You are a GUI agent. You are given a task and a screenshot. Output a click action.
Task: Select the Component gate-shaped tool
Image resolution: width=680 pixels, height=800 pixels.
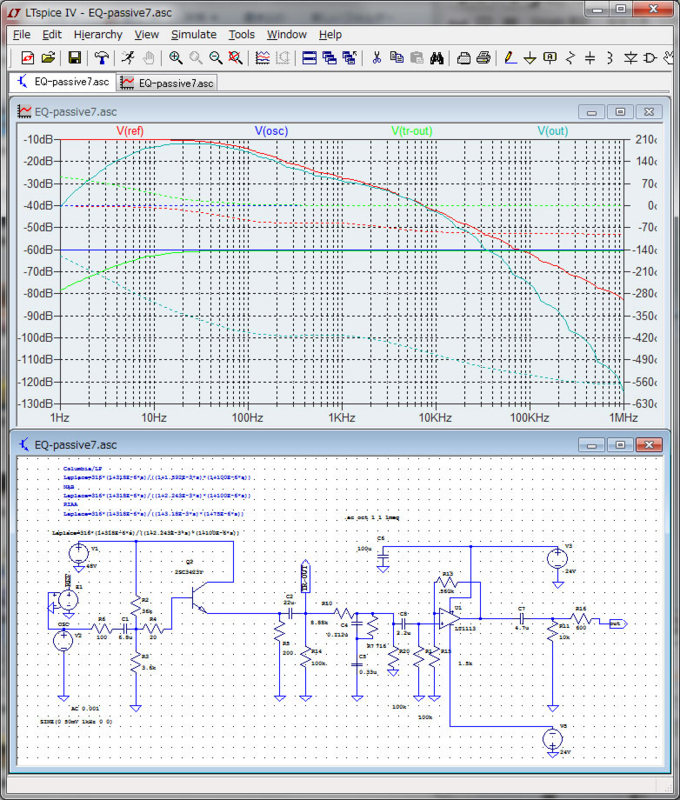[650, 58]
